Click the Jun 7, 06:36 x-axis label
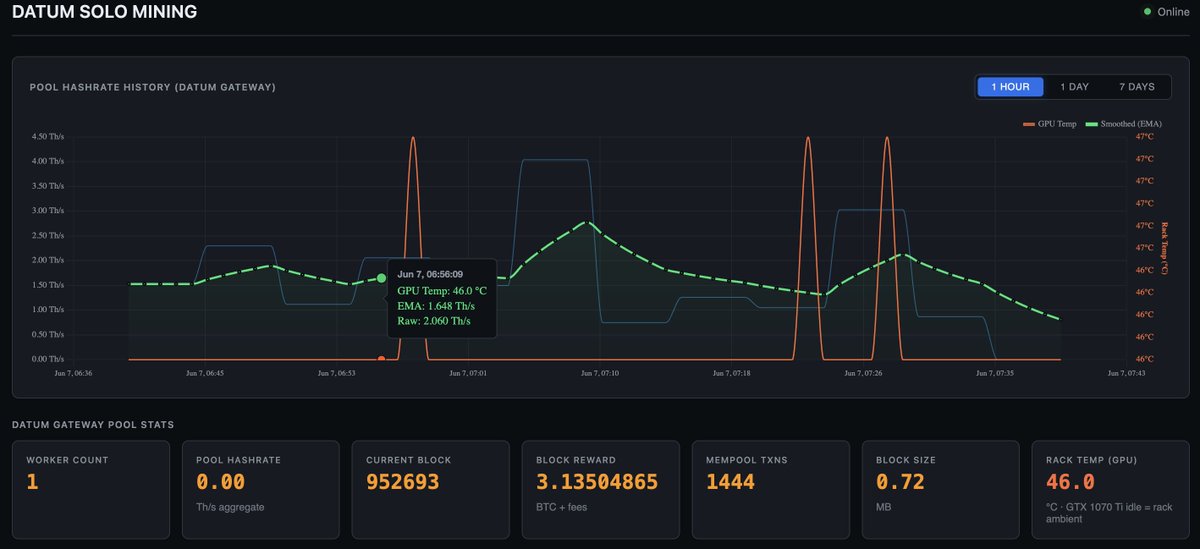The image size is (1200, 549). [x=75, y=374]
